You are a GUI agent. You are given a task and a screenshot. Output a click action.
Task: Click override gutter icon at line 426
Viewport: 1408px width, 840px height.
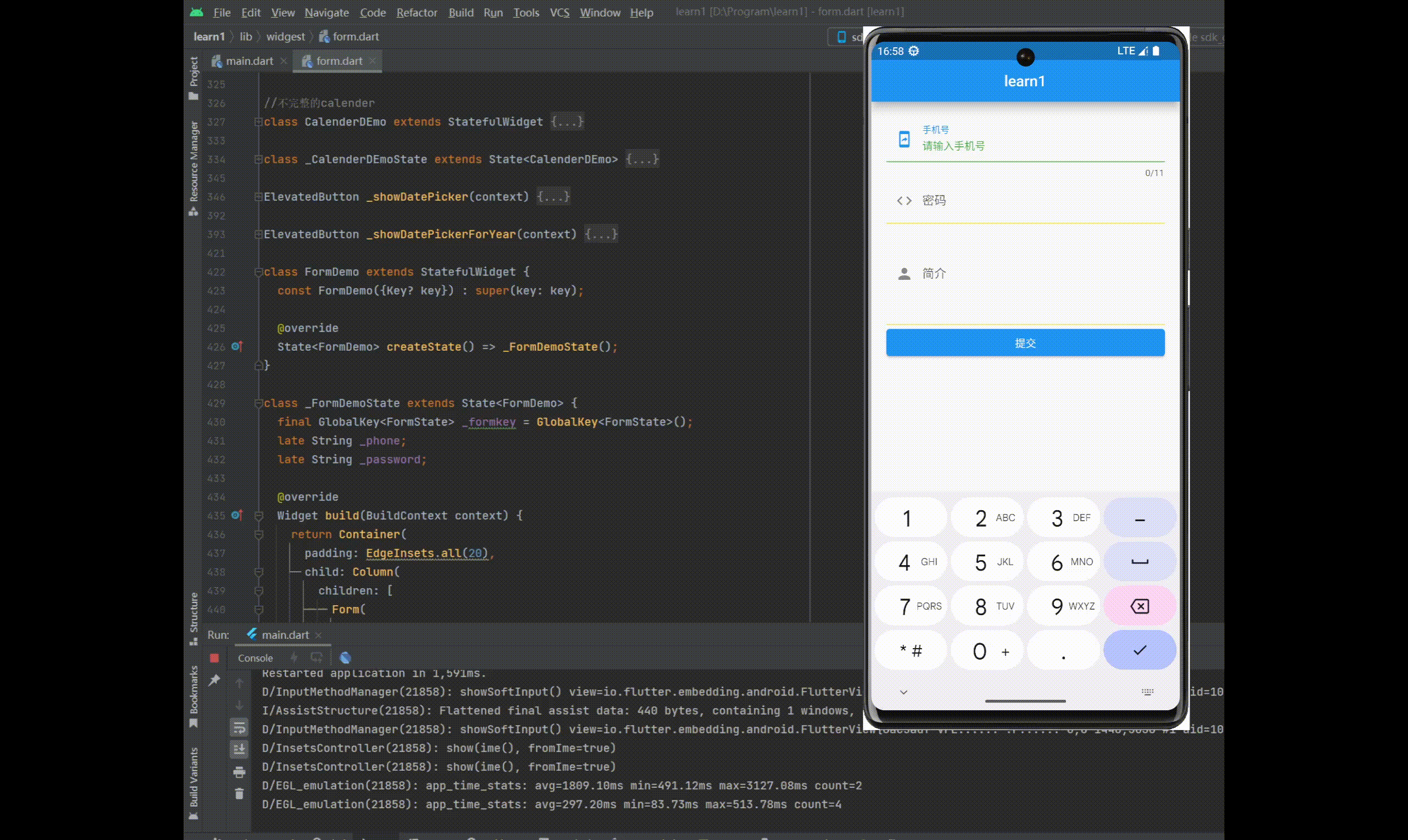[237, 346]
